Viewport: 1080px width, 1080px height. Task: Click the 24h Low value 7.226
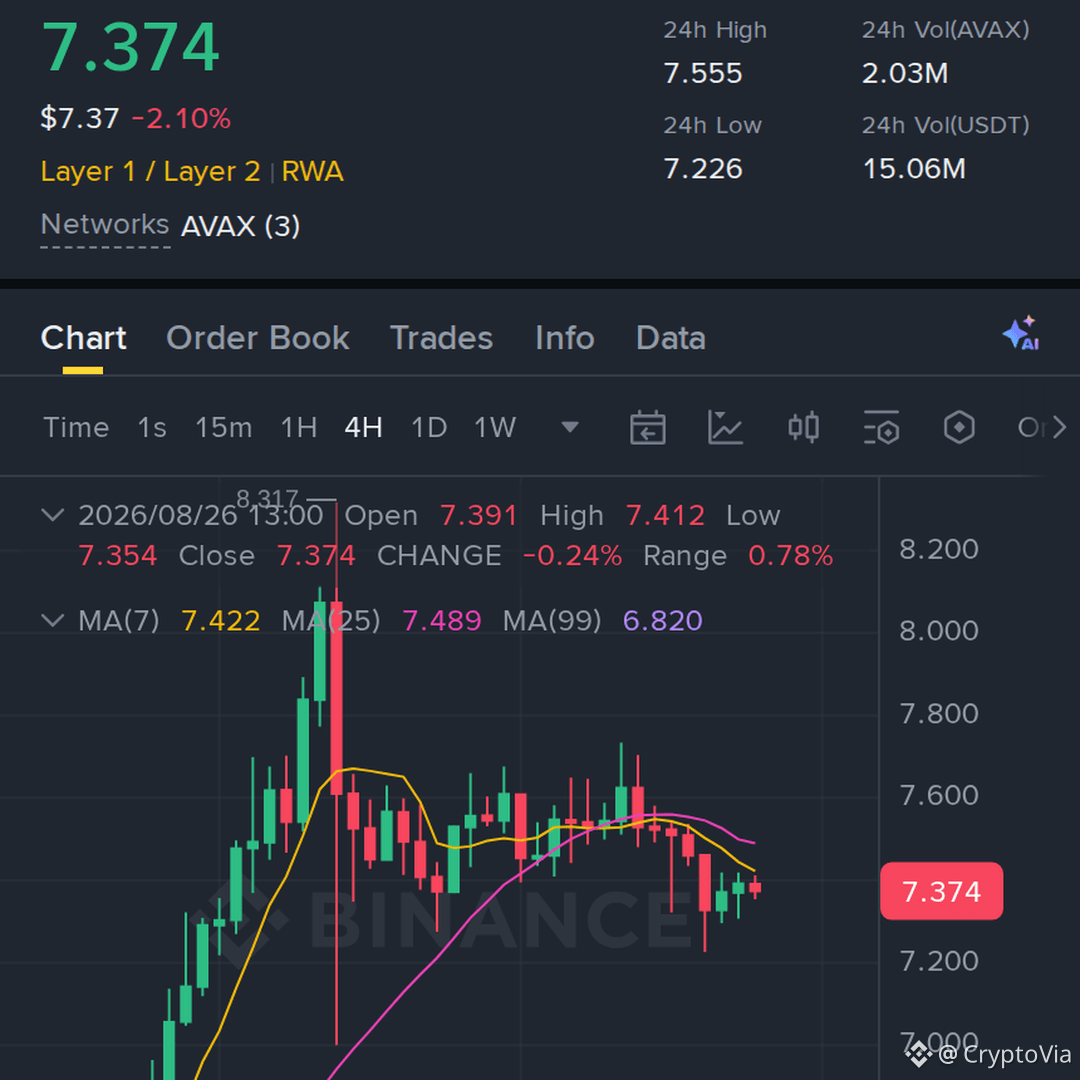click(x=703, y=169)
